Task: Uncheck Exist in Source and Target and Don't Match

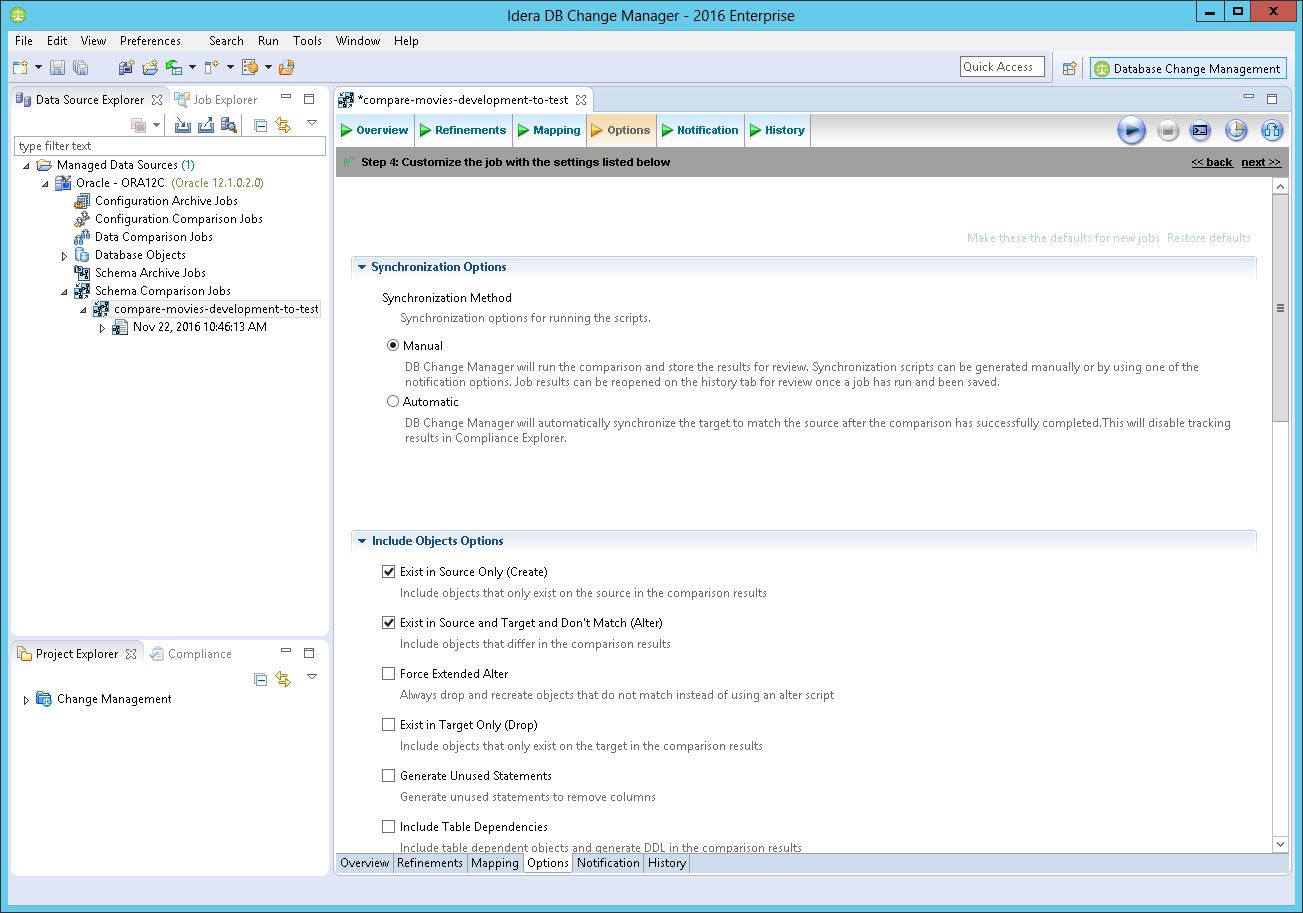Action: [x=389, y=622]
